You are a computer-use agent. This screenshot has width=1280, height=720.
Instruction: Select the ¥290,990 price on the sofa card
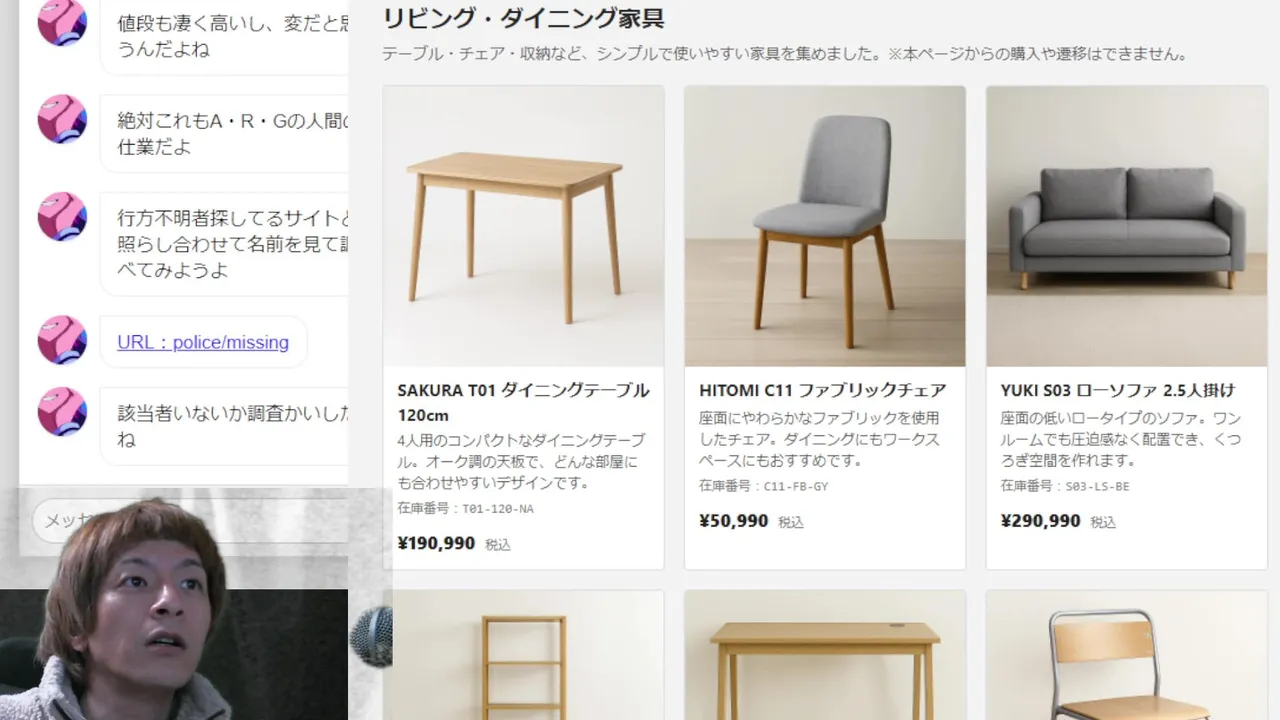tap(1041, 521)
